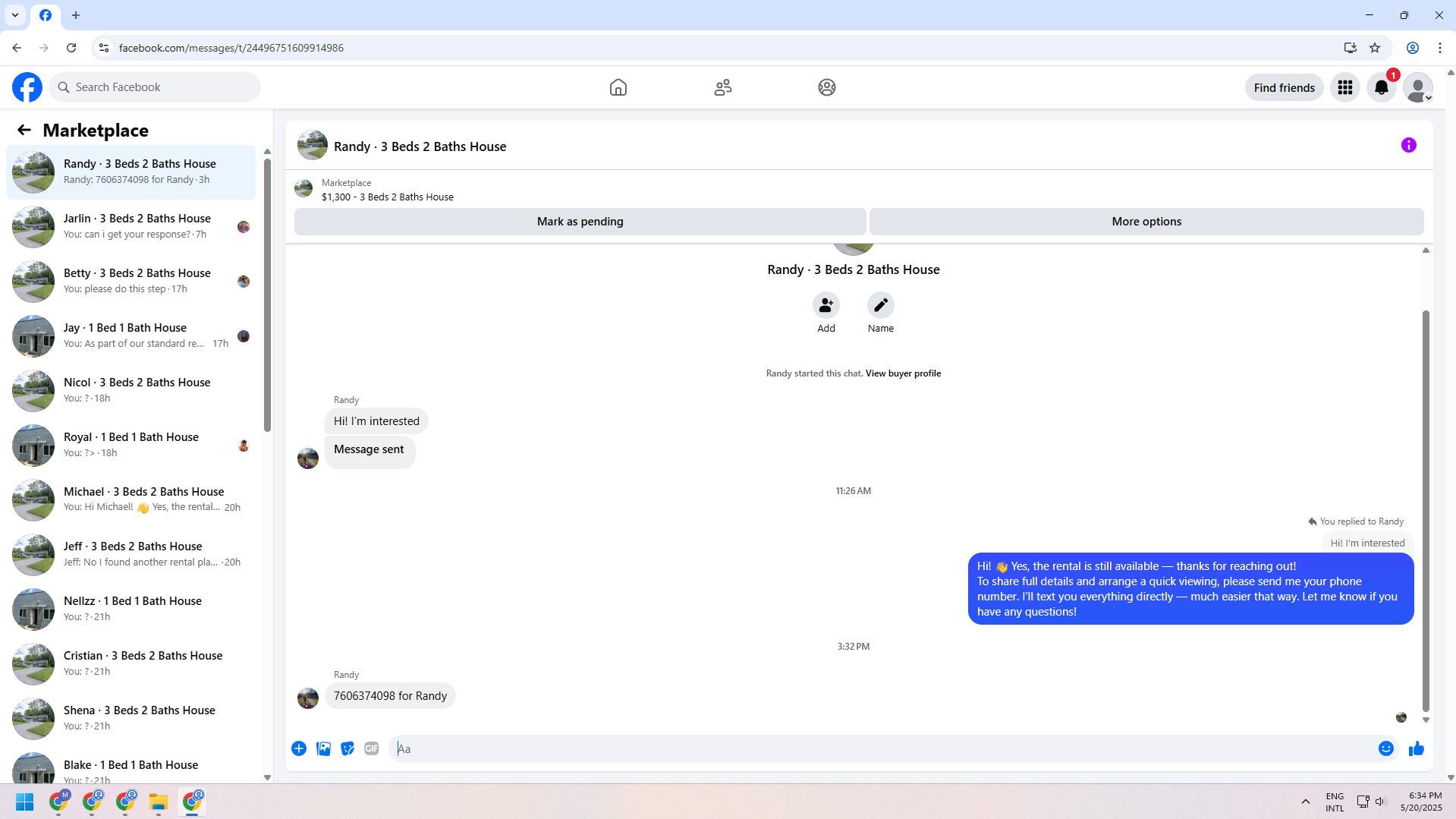Send a thumbs-up like
The image size is (1456, 819).
(1416, 748)
